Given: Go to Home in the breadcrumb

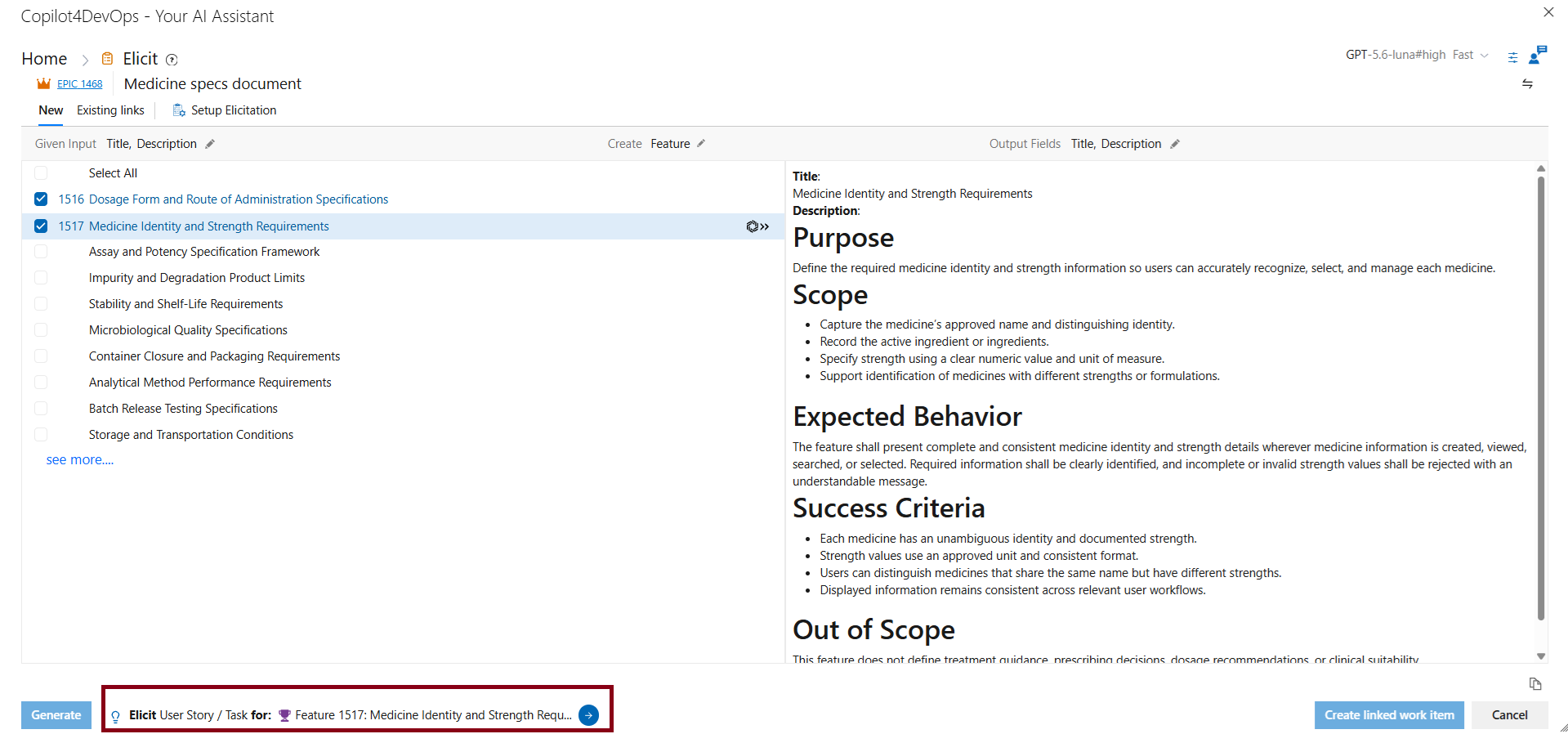Looking at the screenshot, I should [x=44, y=59].
